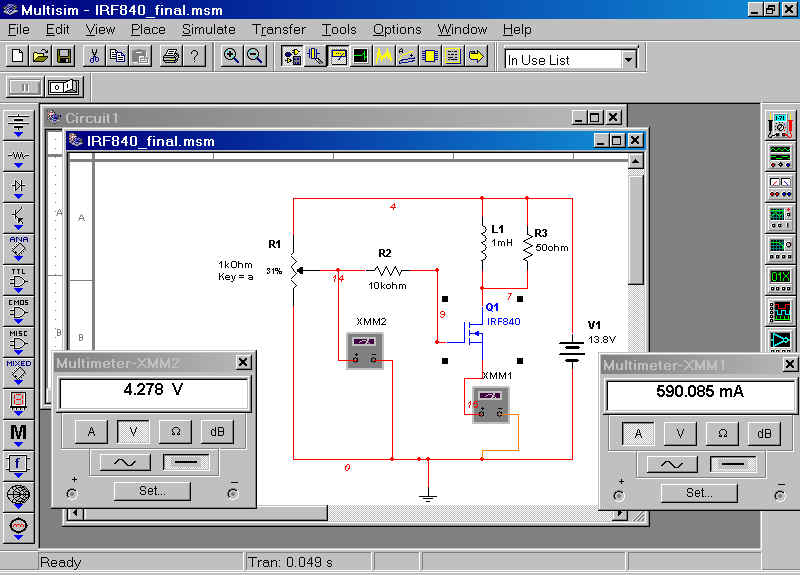The width and height of the screenshot is (800, 575).
Task: Click the New file icon
Action: click(18, 56)
